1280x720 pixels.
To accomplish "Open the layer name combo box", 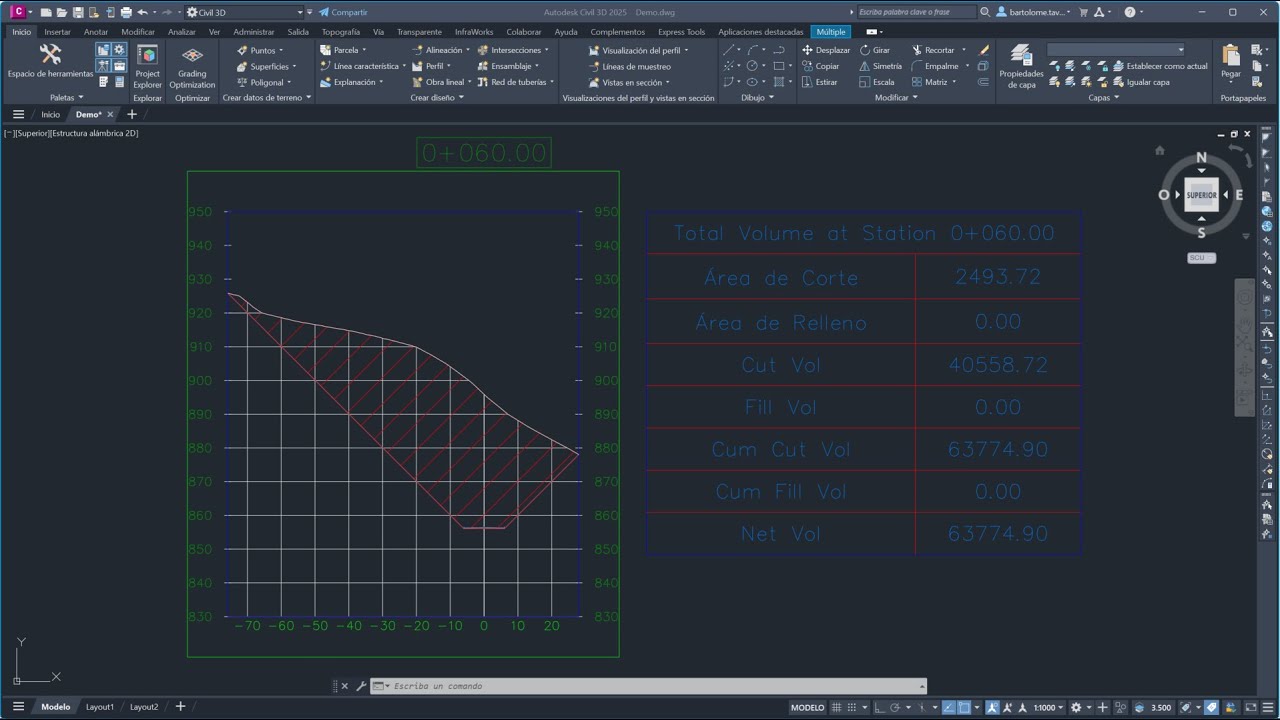I will pyautogui.click(x=1116, y=49).
